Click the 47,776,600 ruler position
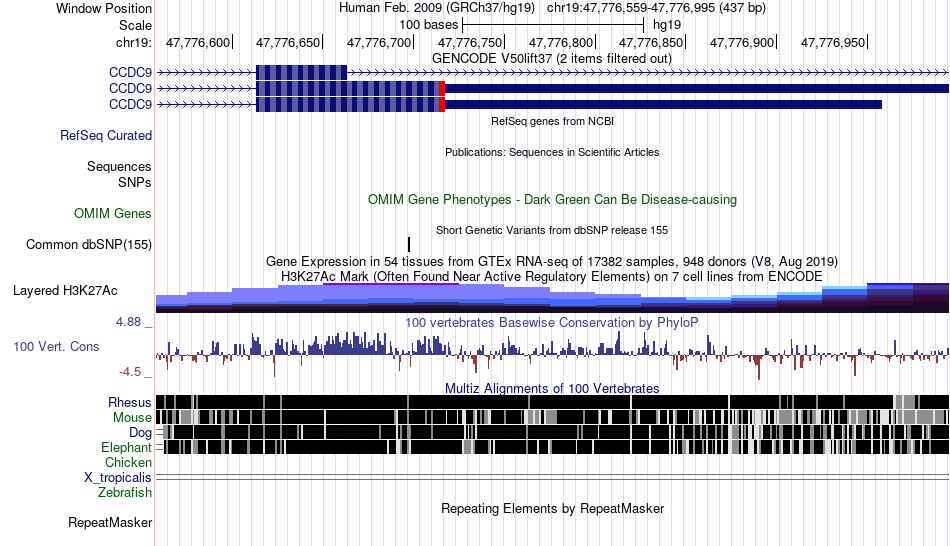The width and height of the screenshot is (950, 546). click(198, 42)
